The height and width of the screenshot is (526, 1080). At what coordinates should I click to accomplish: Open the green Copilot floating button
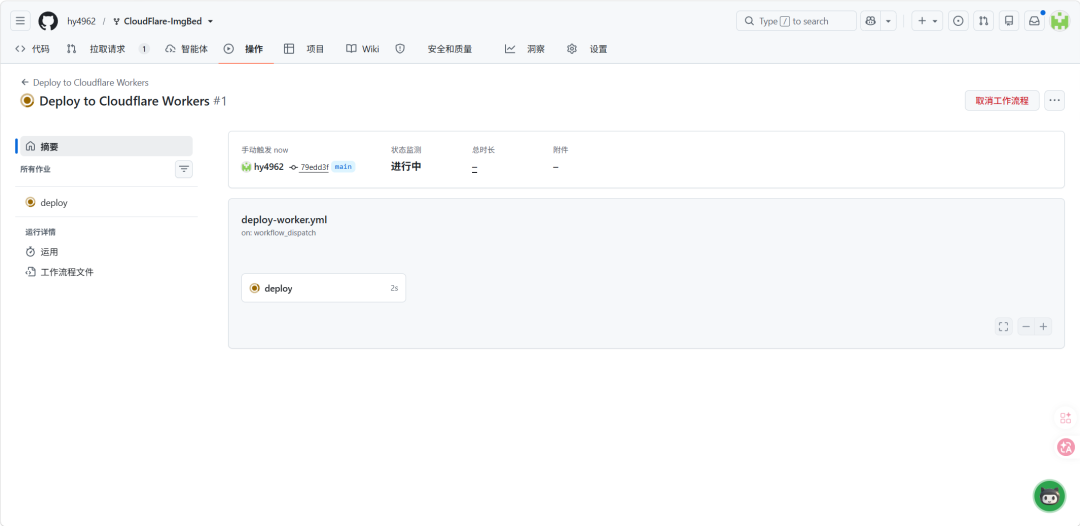(x=1049, y=496)
